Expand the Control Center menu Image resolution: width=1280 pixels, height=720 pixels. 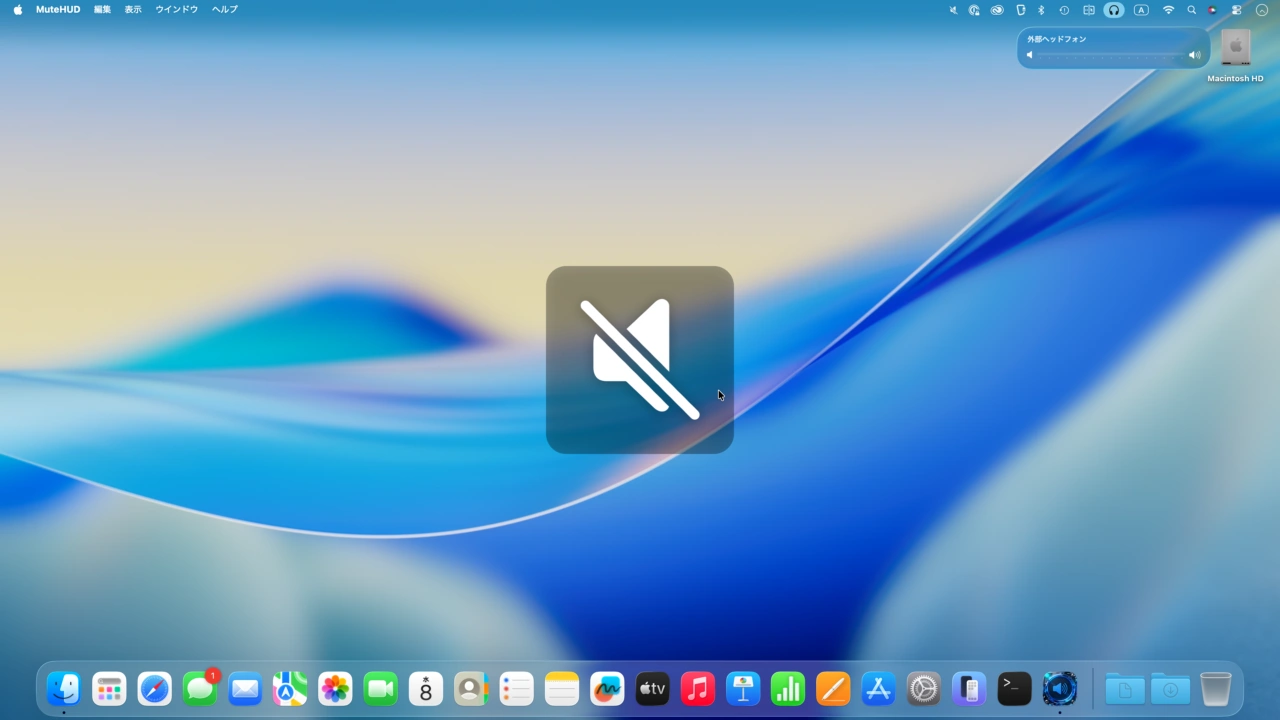click(x=1236, y=10)
